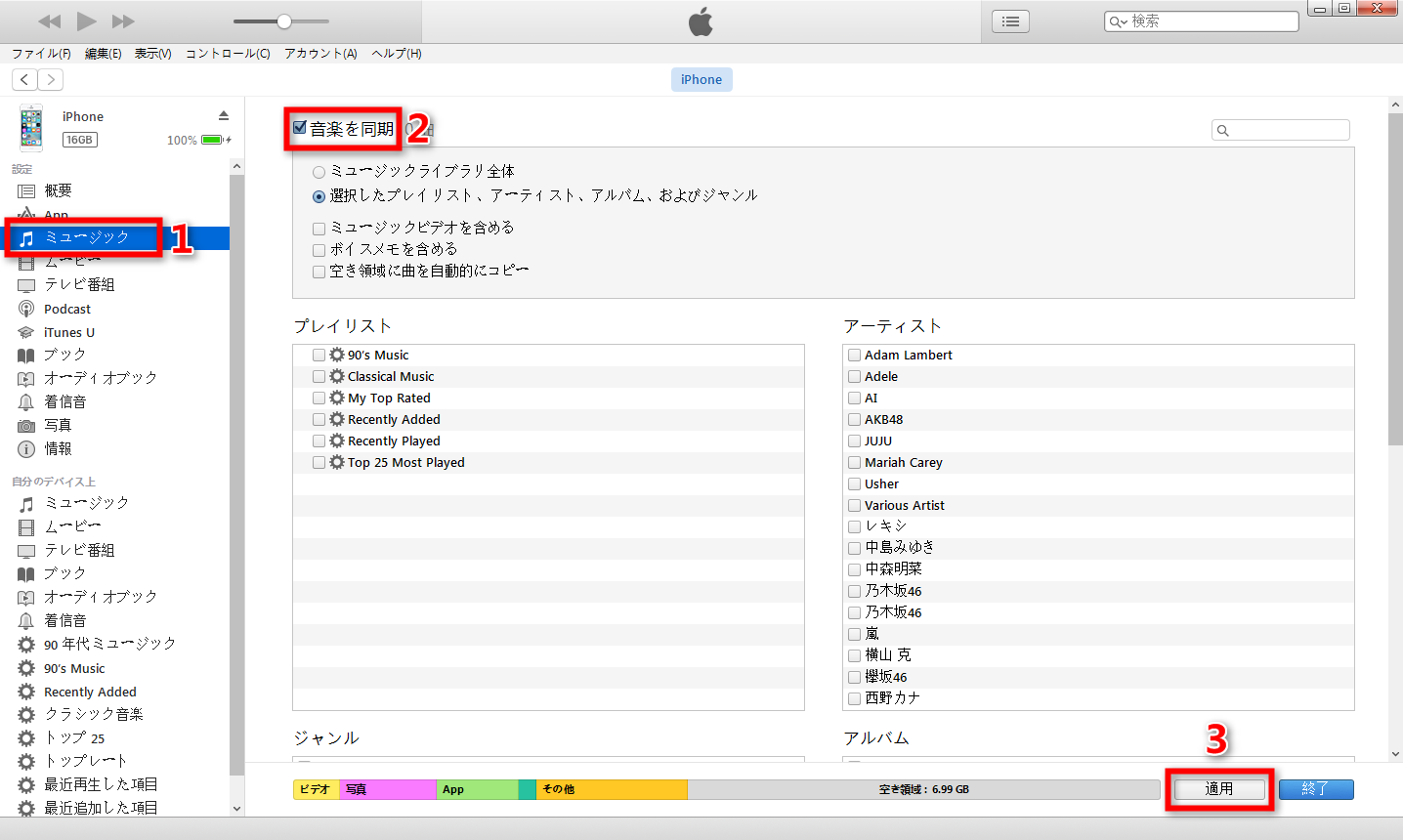Check artist Mariah Carey
The image size is (1403, 840).
pos(854,463)
